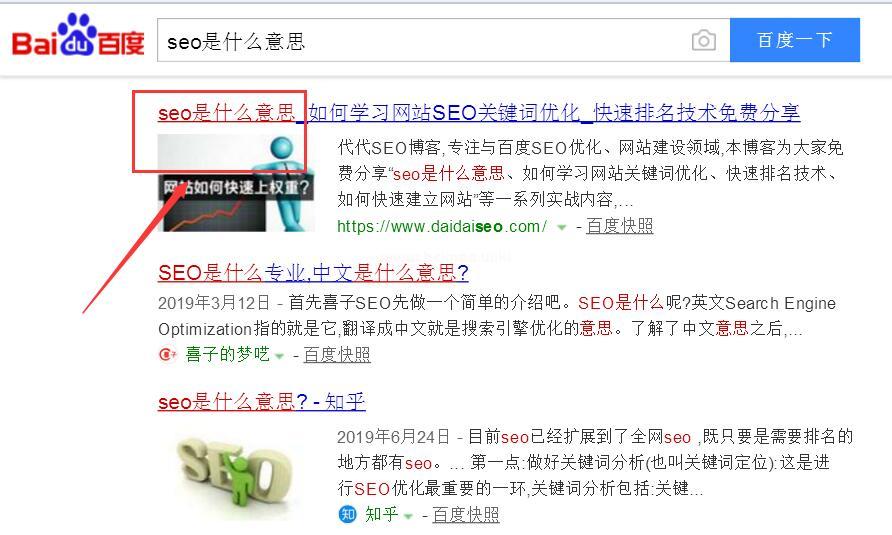892x535 pixels.
Task: Click the Baidu paw print graphic
Action: [x=77, y=33]
